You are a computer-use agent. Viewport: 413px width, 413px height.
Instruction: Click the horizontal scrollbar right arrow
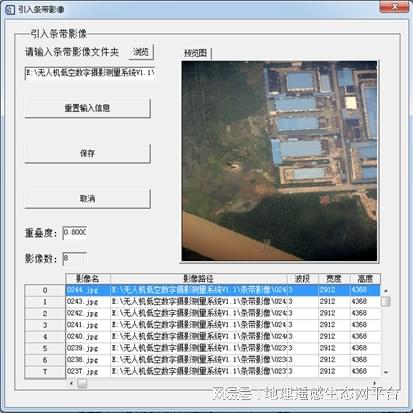[375, 383]
